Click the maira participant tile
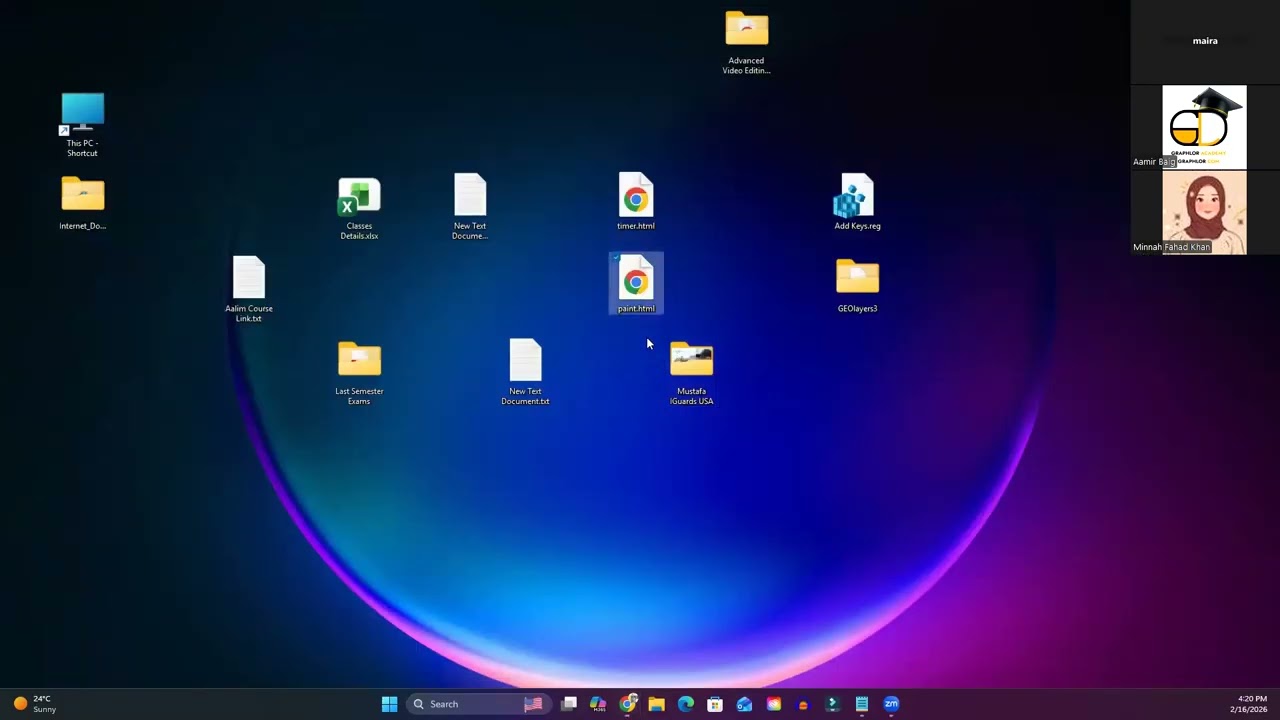Image resolution: width=1280 pixels, height=720 pixels. pyautogui.click(x=1205, y=41)
